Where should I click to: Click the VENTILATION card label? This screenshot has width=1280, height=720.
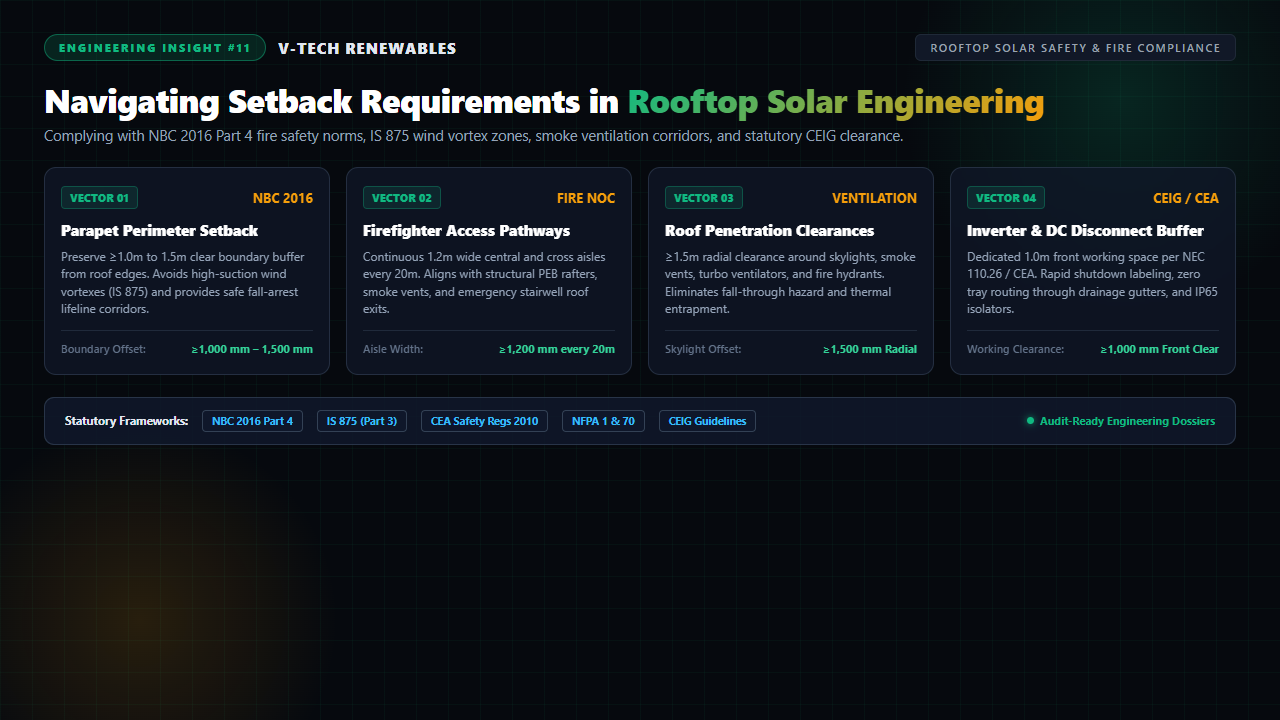[x=874, y=198]
